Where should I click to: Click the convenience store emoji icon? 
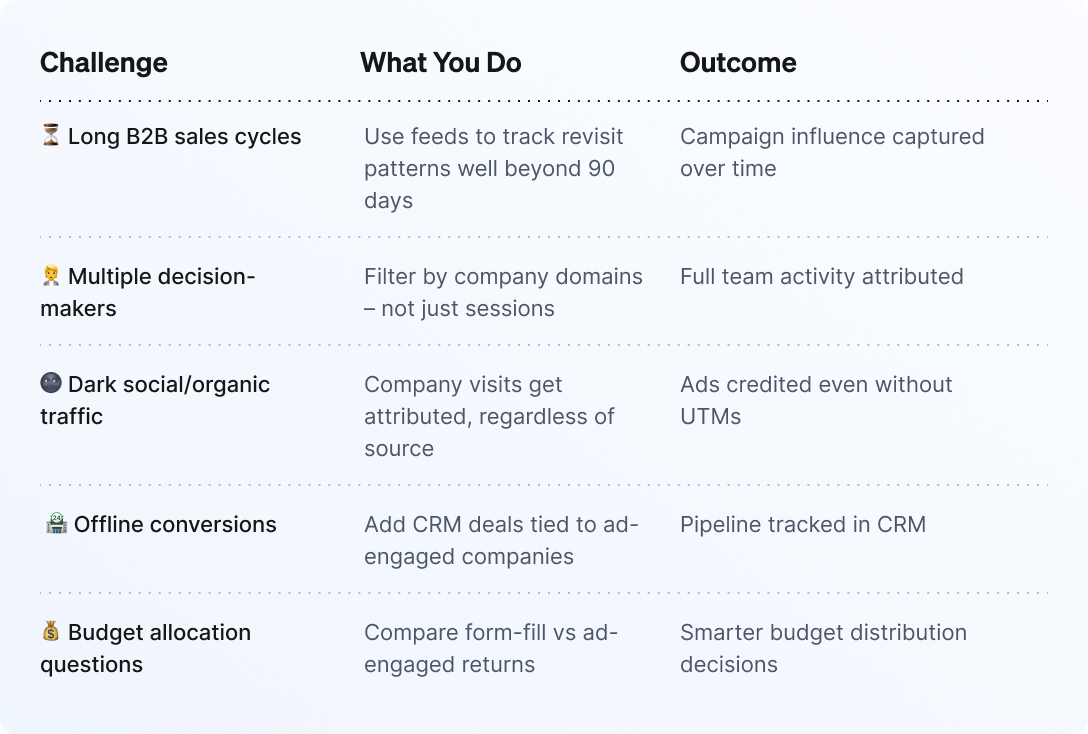(x=56, y=523)
